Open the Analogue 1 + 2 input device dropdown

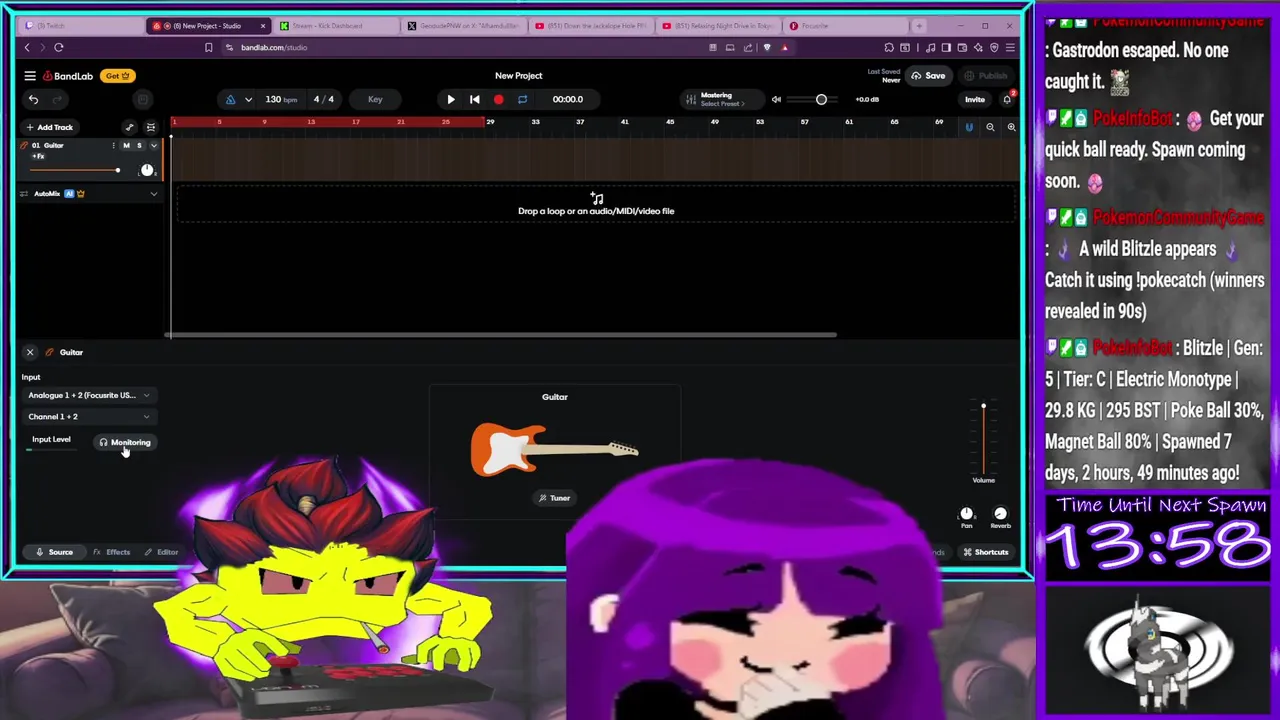tap(88, 396)
